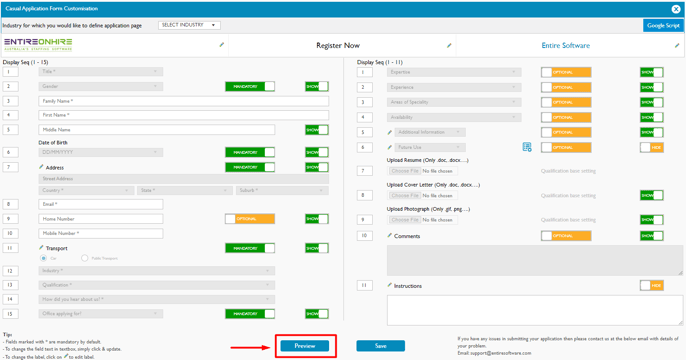Toggle Date of Birth Mandatory switch
The height and width of the screenshot is (360, 686).
[250, 152]
